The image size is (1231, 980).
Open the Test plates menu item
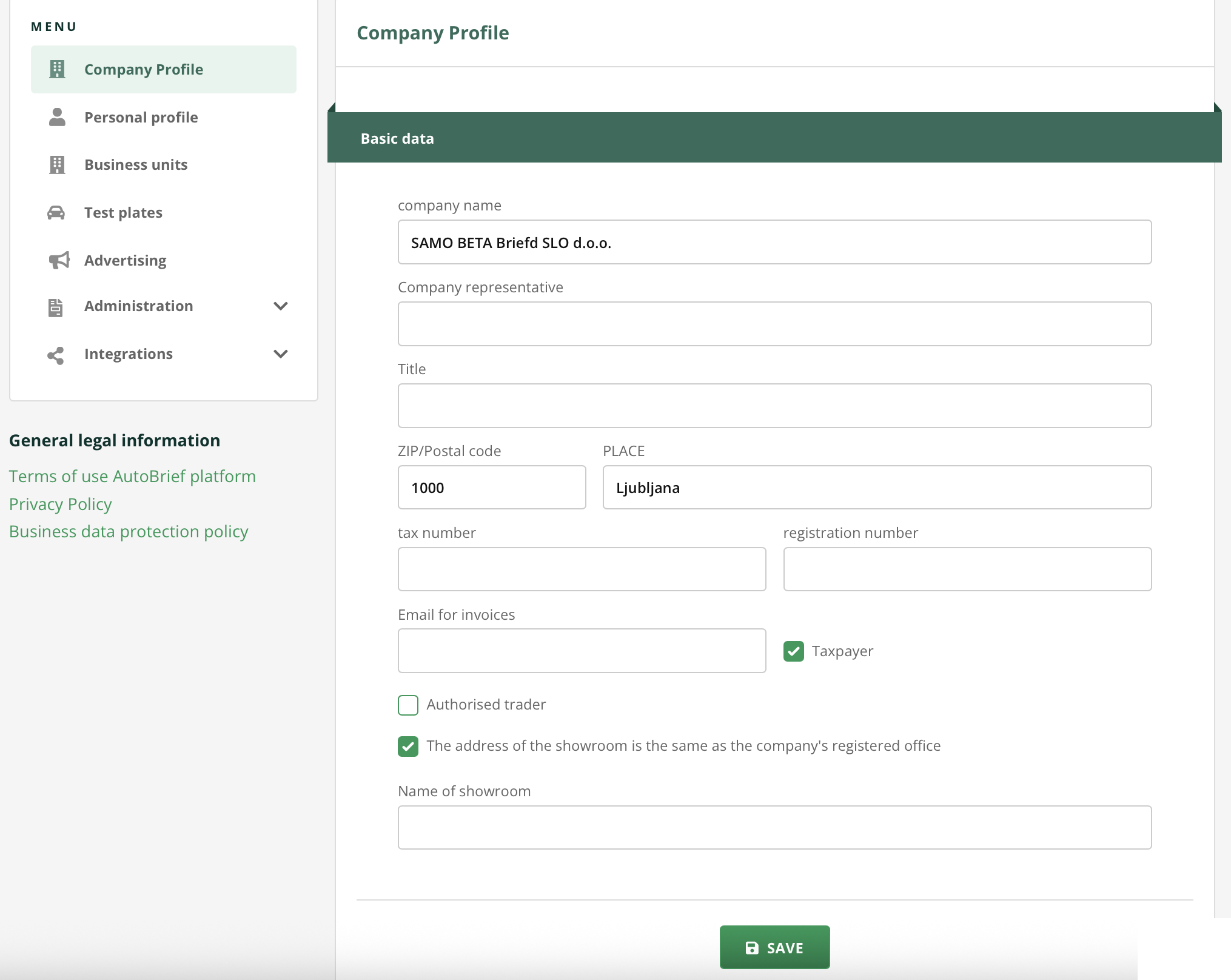123,213
